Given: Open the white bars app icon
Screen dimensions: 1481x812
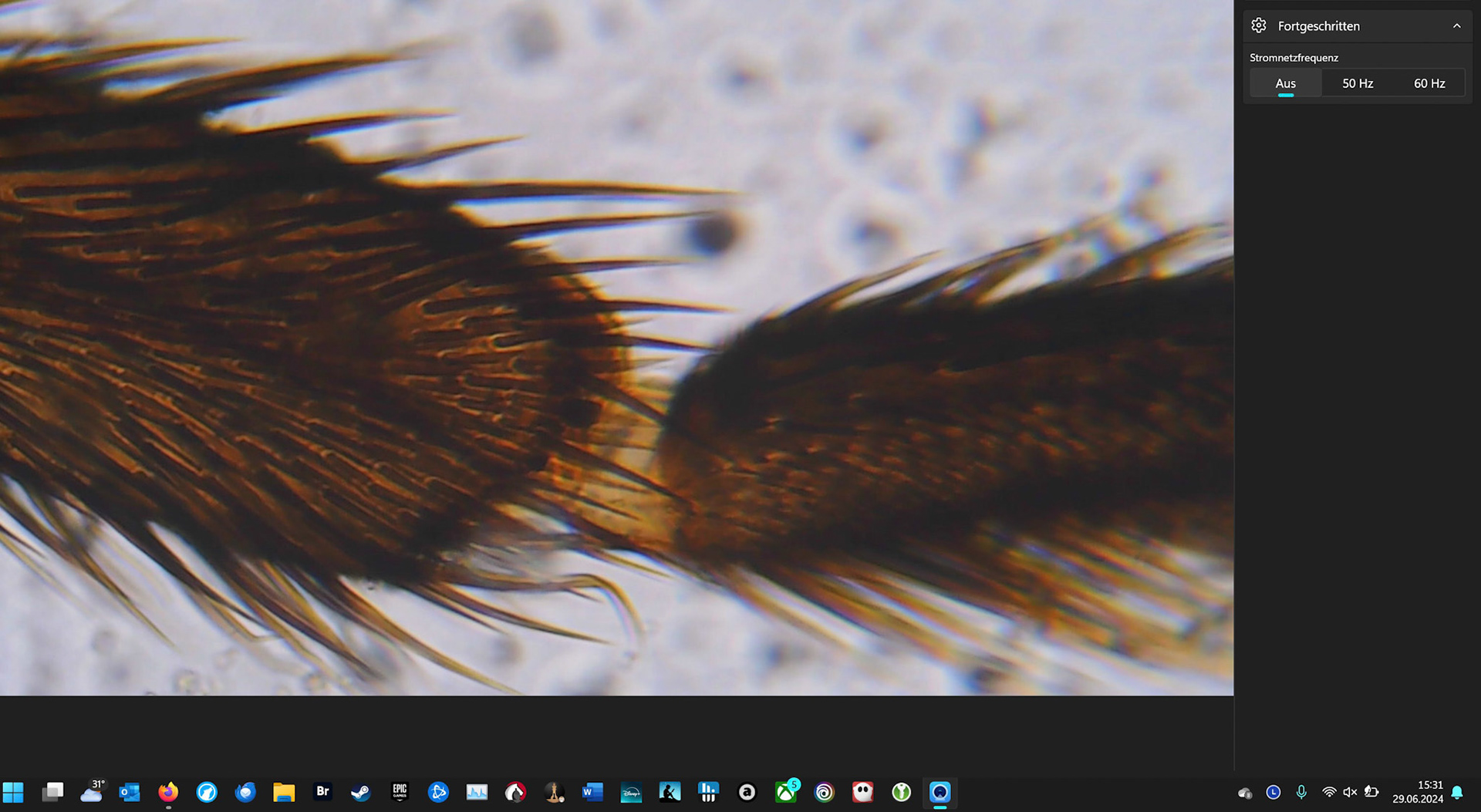Looking at the screenshot, I should 708,792.
